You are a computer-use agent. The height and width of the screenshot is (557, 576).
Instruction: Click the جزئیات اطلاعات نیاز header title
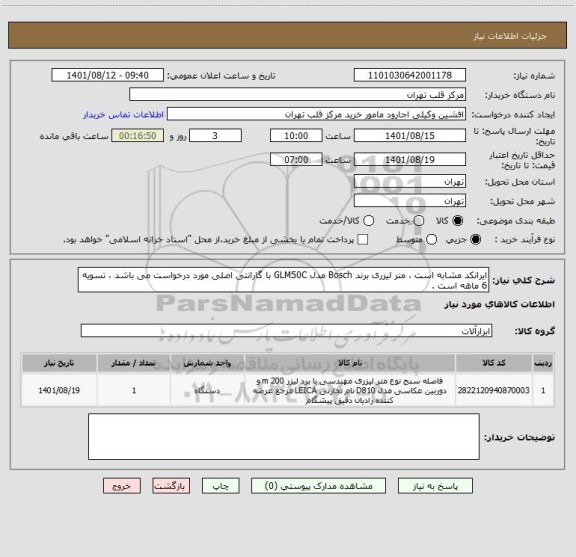(510, 36)
